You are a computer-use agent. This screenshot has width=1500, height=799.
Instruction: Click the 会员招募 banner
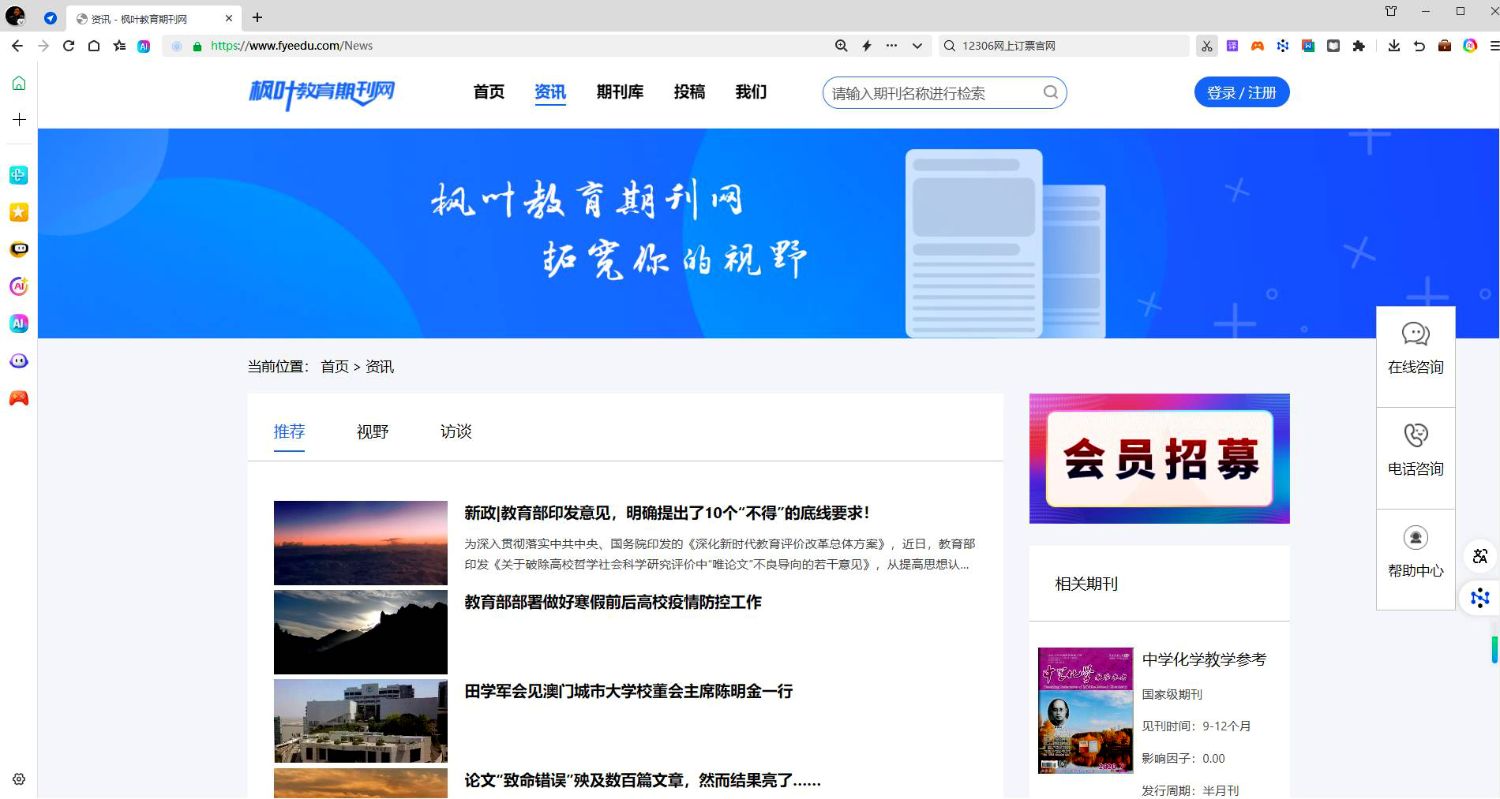point(1159,458)
